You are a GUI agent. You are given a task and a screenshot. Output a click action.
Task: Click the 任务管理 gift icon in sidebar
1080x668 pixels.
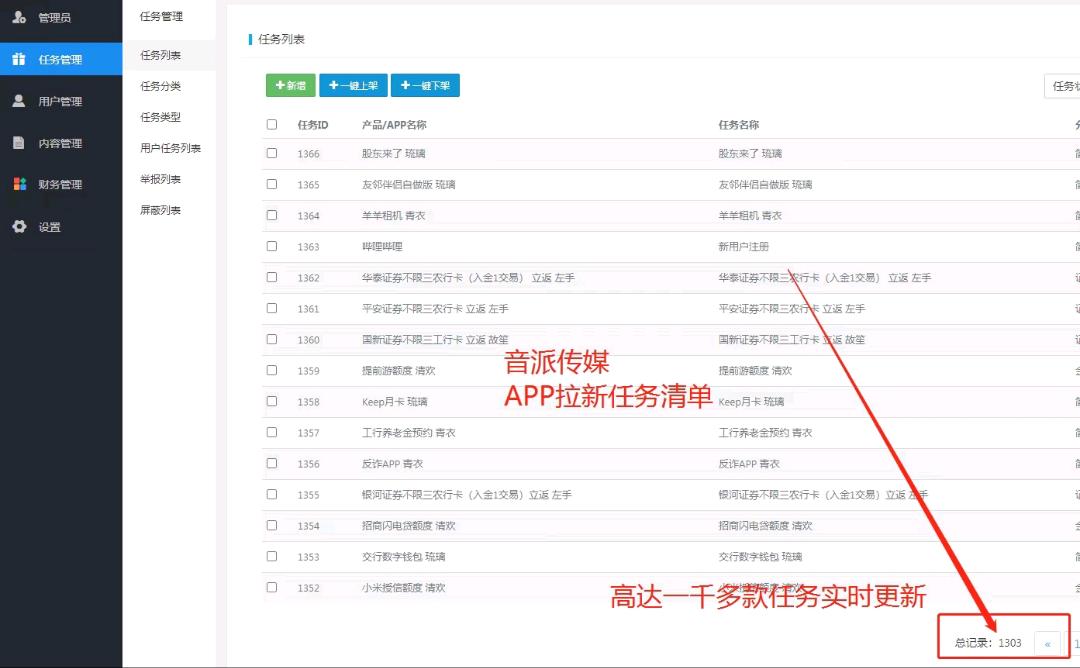[19, 59]
